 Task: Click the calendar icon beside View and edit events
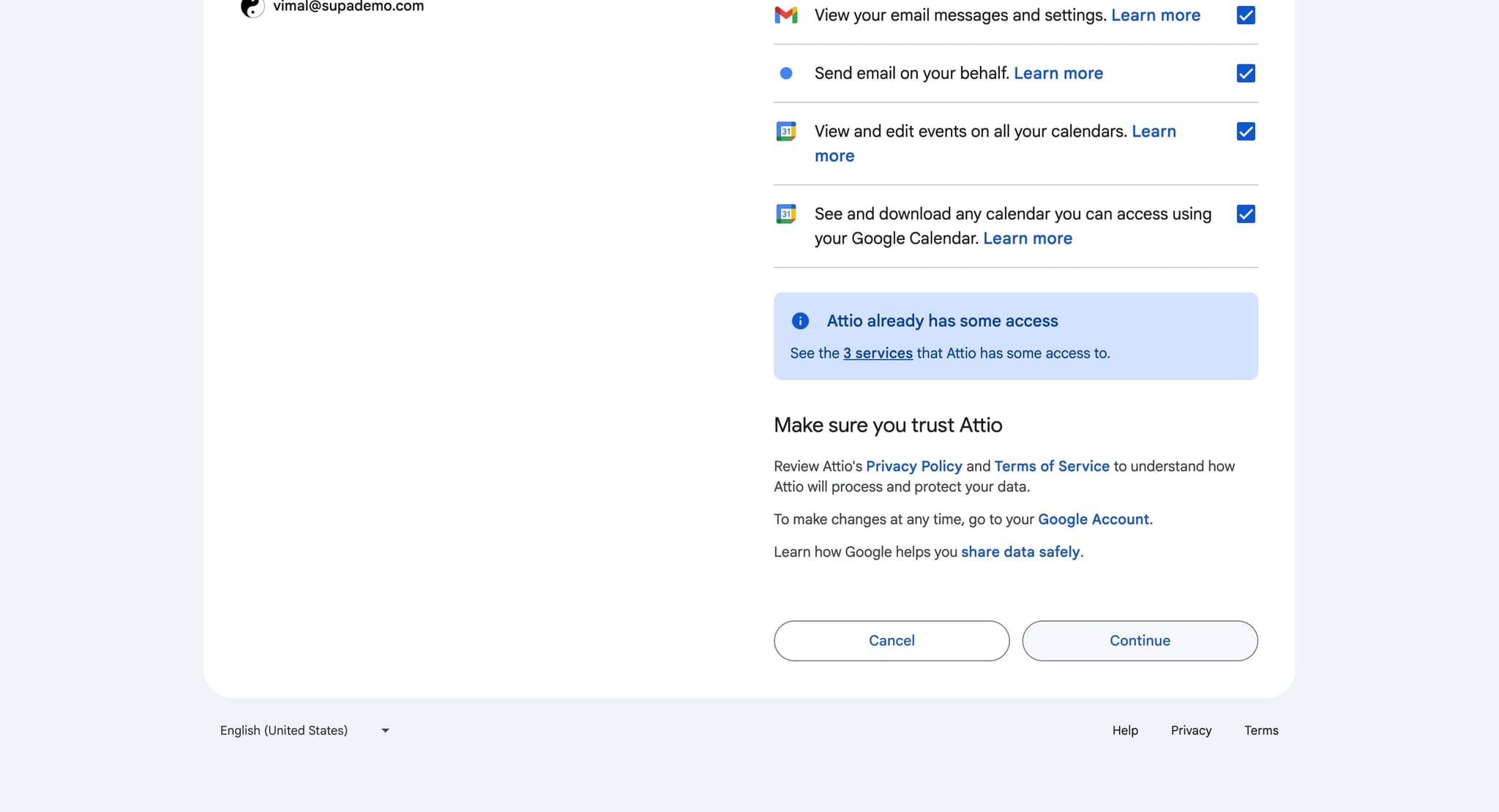tap(785, 132)
